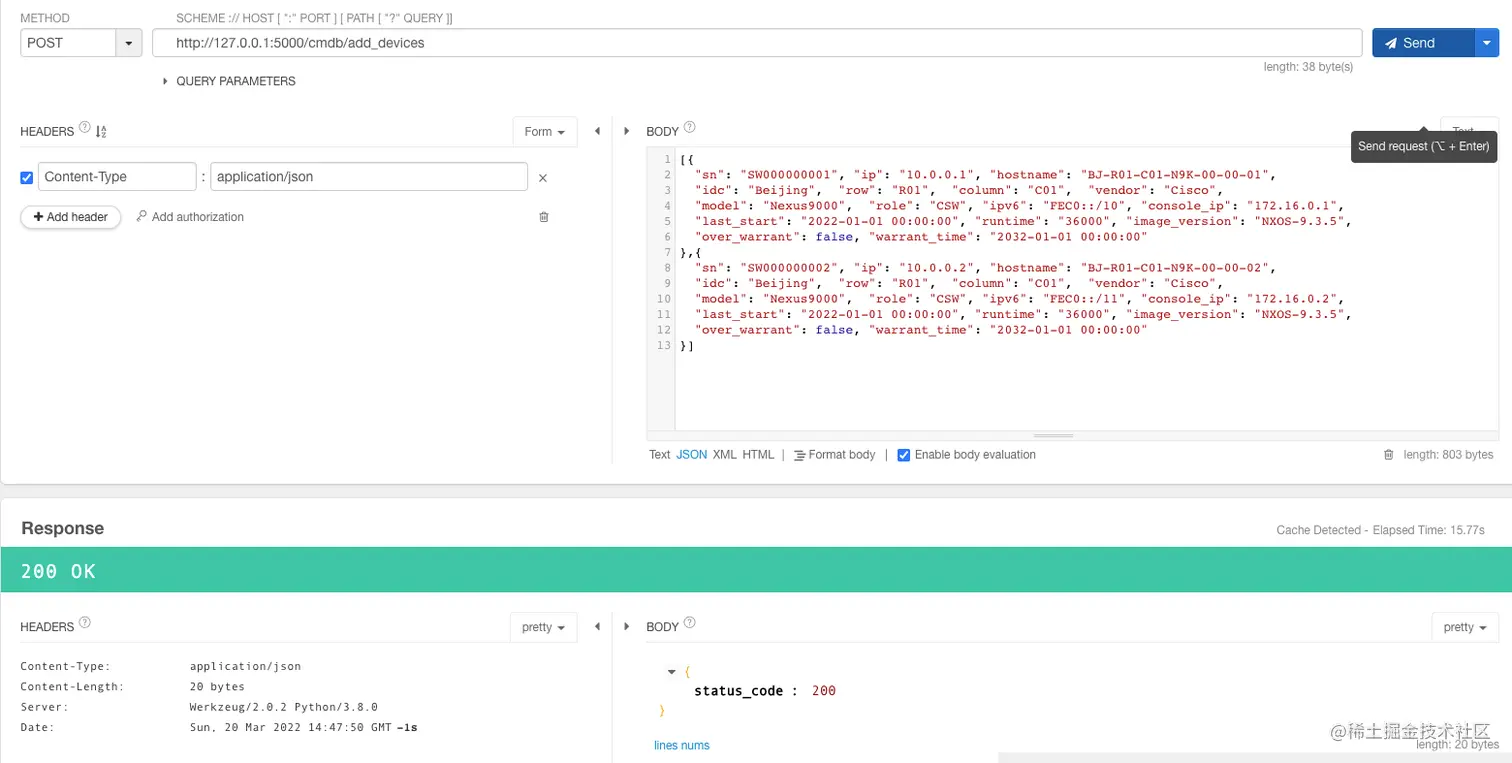Click Format body to prettify the JSON
Viewport: 1512px width, 763px height.
click(834, 455)
